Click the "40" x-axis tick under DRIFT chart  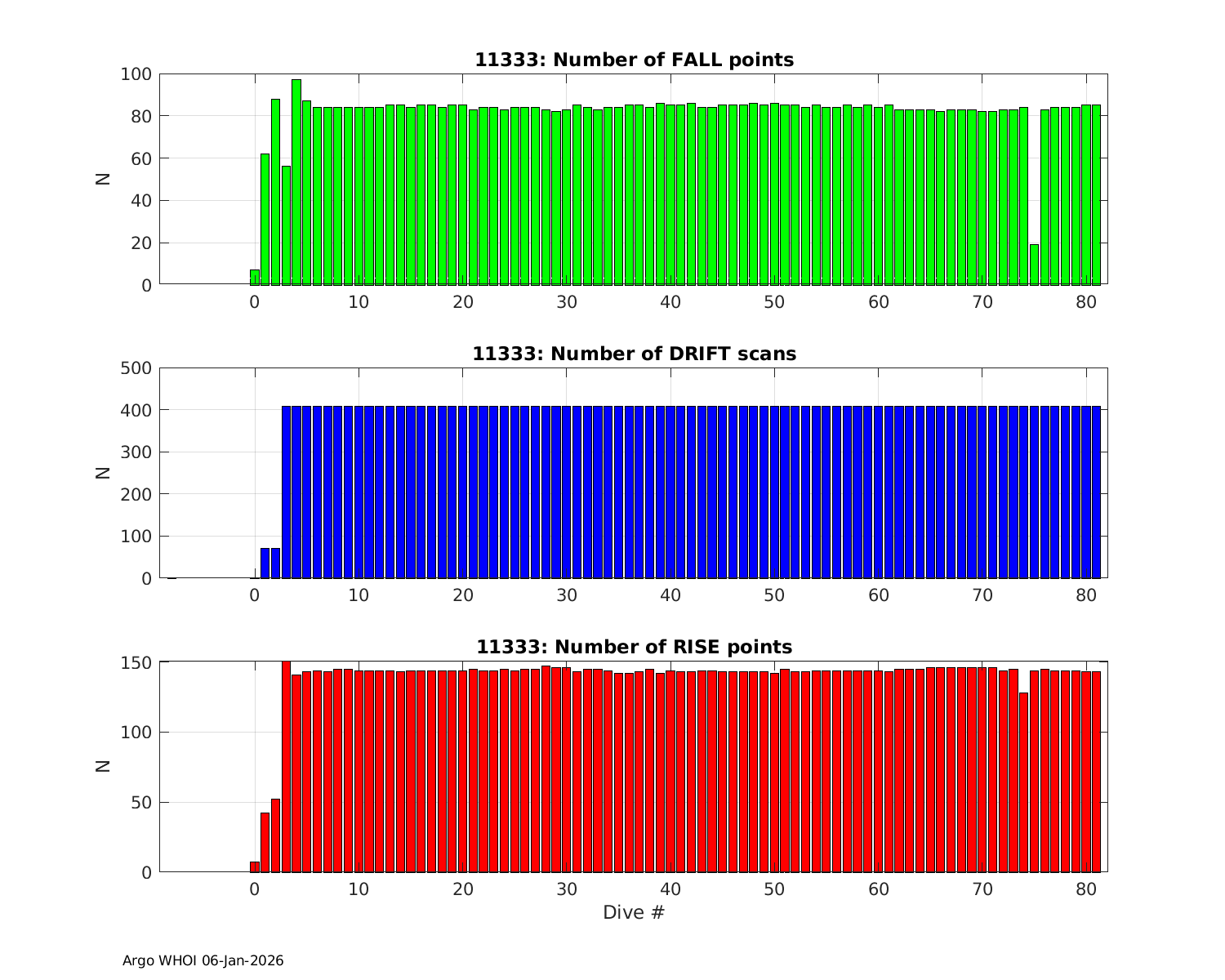pos(670,595)
